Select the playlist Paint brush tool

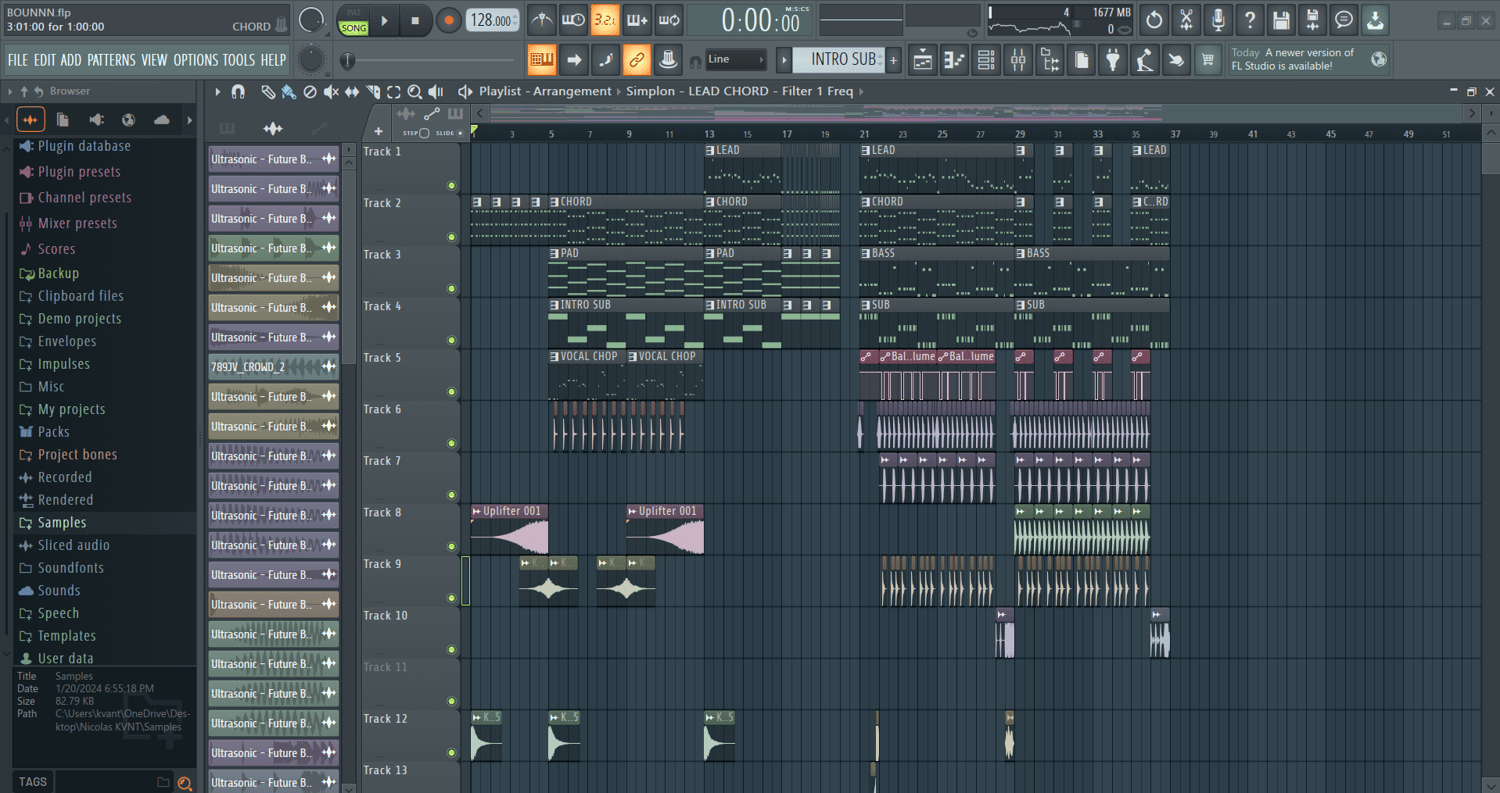coord(288,92)
